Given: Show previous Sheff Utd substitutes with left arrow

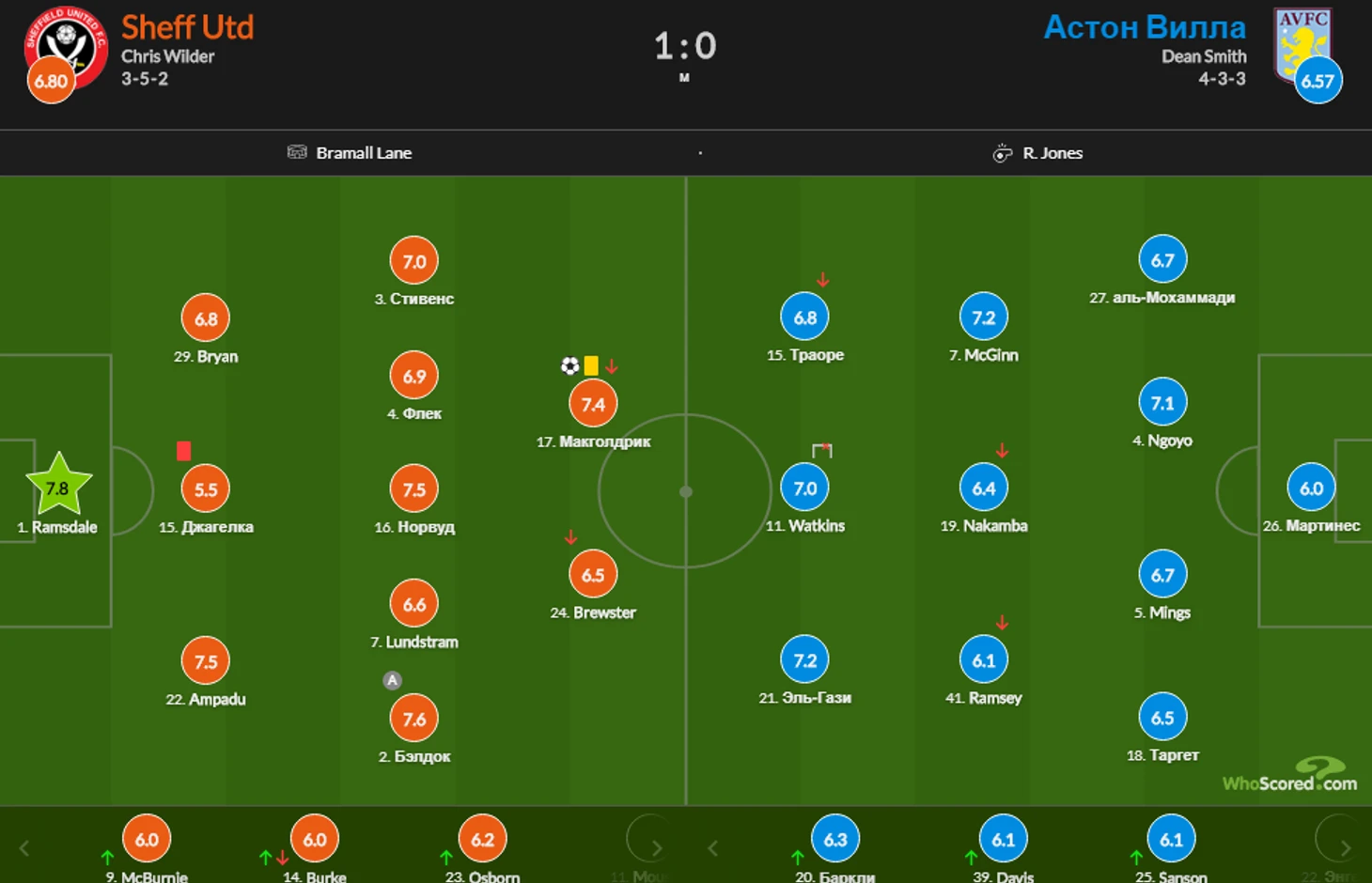Looking at the screenshot, I should pos(24,848).
